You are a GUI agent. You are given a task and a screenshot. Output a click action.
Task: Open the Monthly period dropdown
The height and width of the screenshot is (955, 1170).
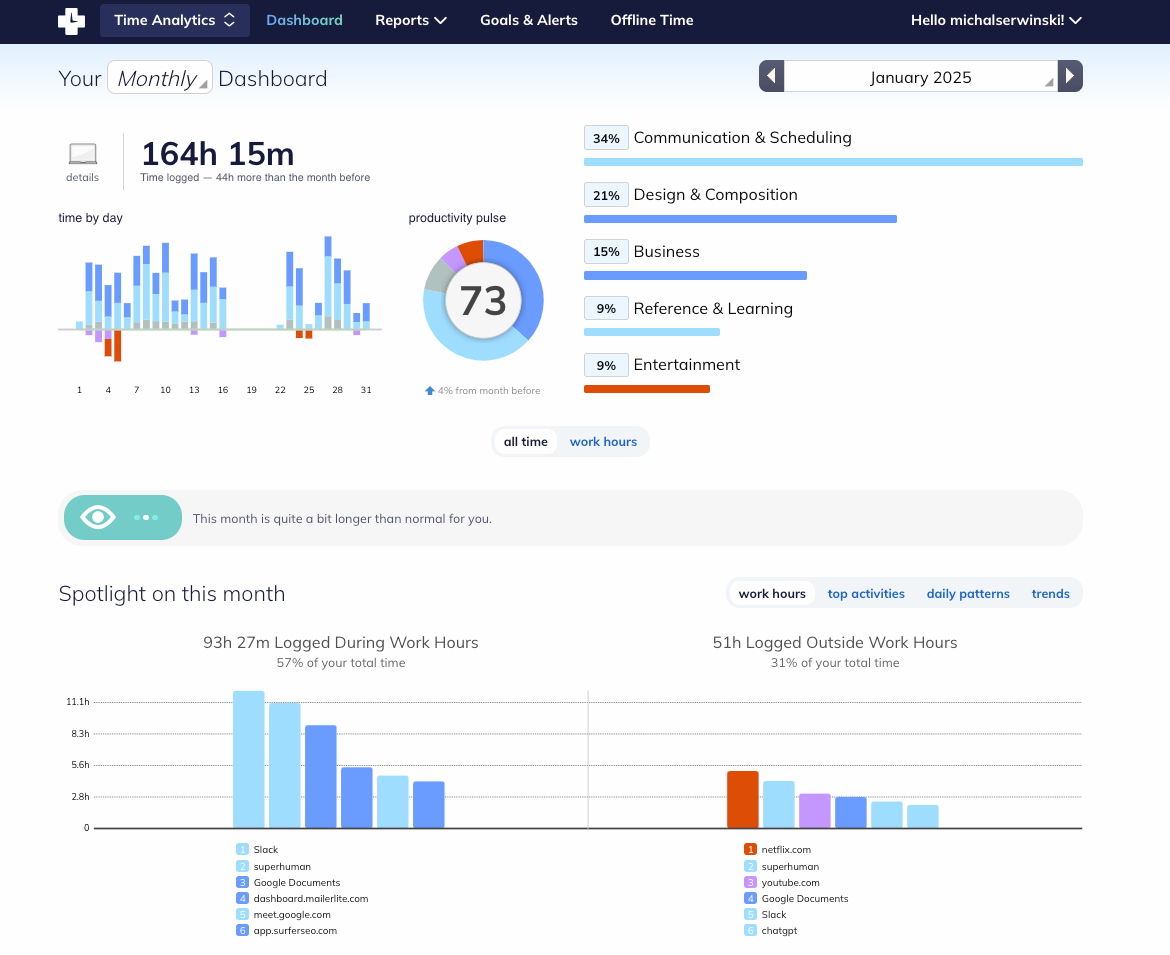click(x=160, y=78)
